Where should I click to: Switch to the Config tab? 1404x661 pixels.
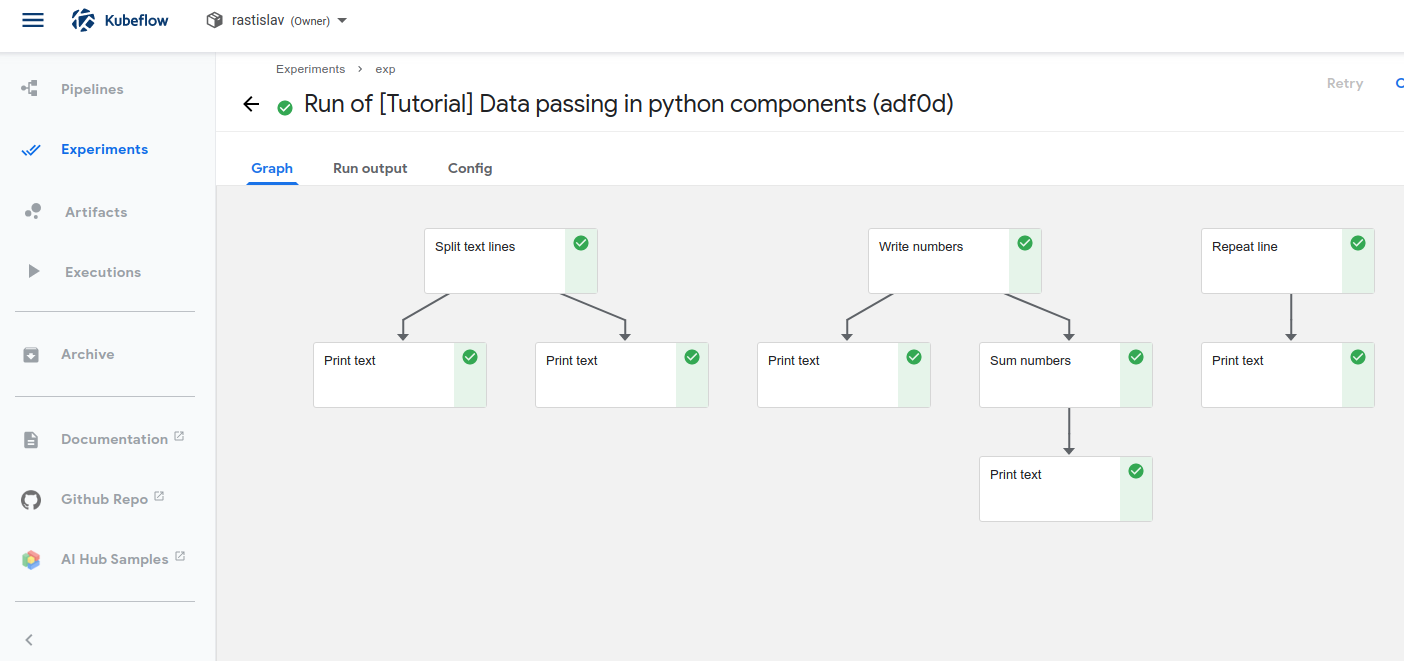point(470,168)
